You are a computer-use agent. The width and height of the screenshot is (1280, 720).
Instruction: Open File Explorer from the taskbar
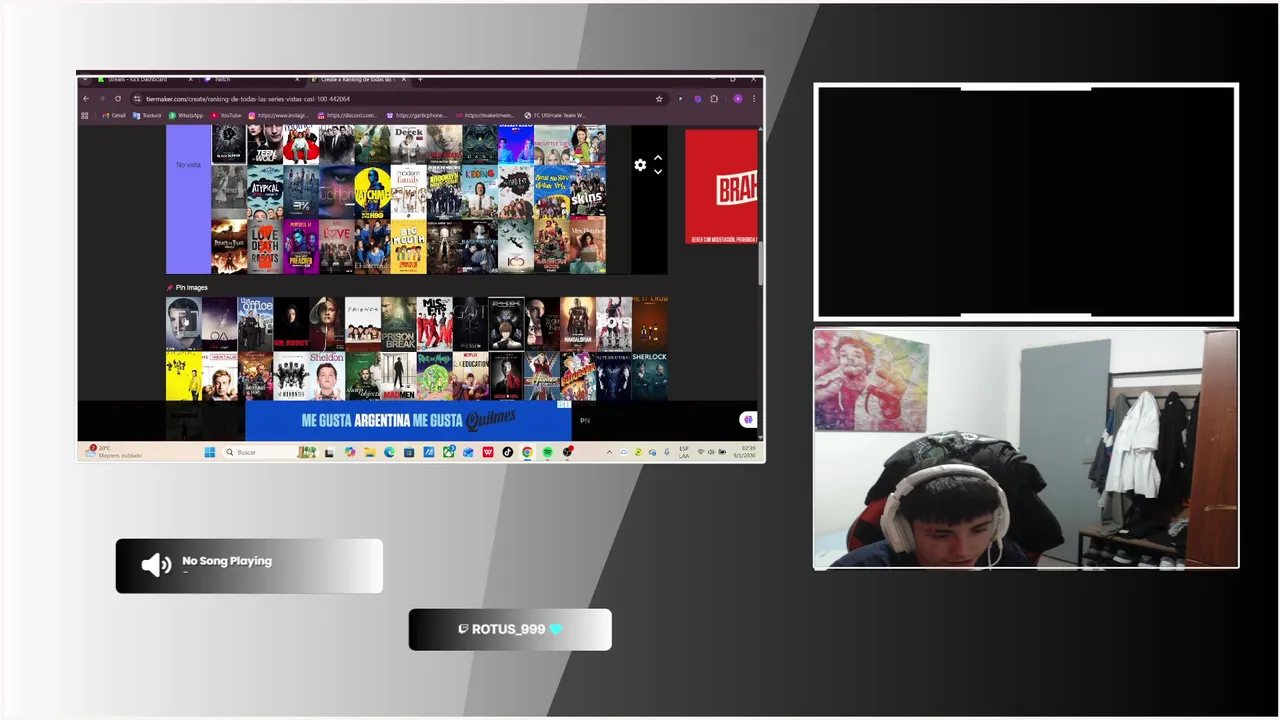click(x=370, y=452)
